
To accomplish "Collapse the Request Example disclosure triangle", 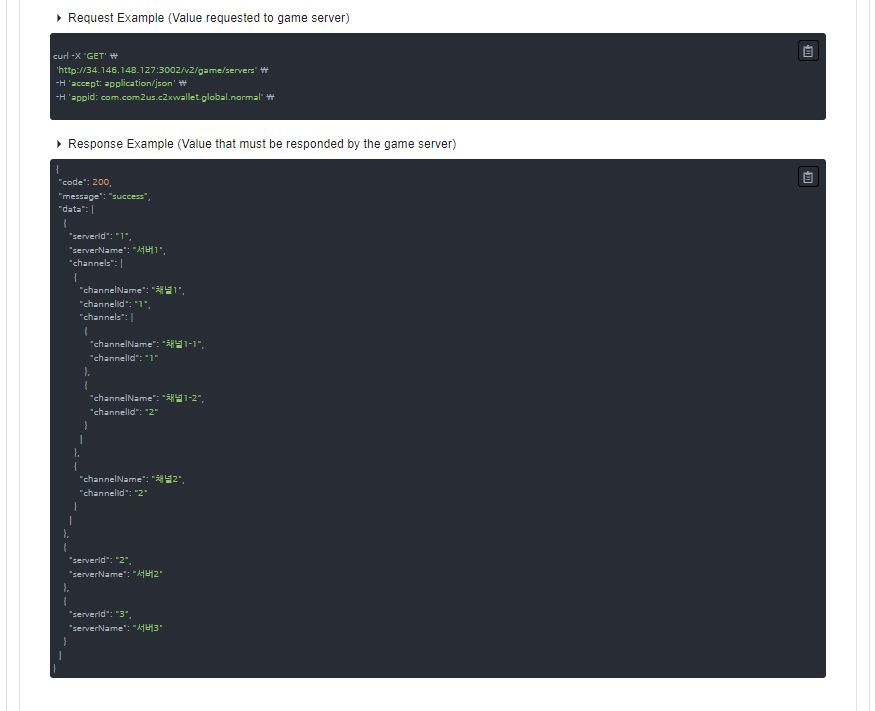I will click(x=59, y=18).
